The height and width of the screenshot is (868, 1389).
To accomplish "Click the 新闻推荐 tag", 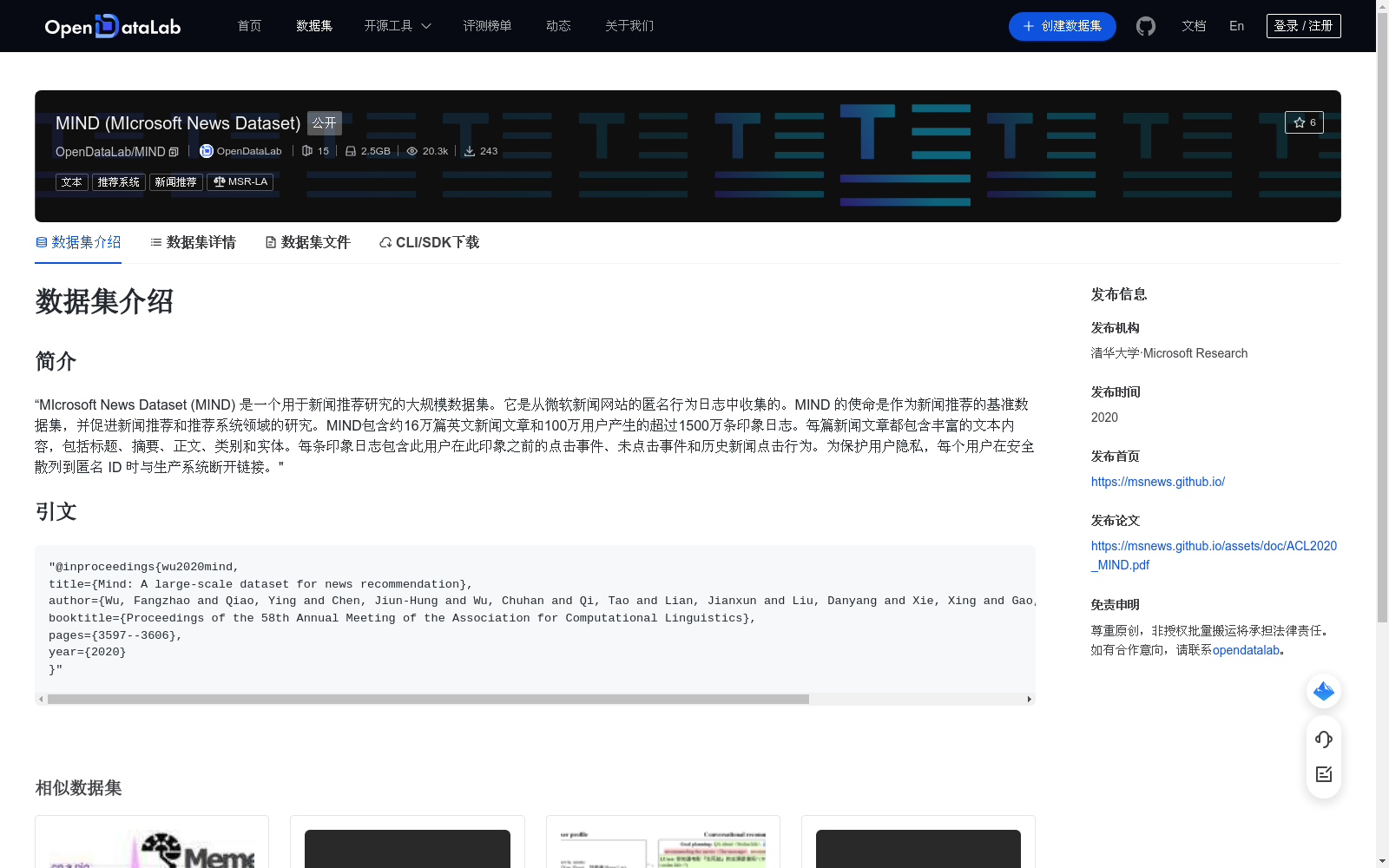I will pos(176,182).
